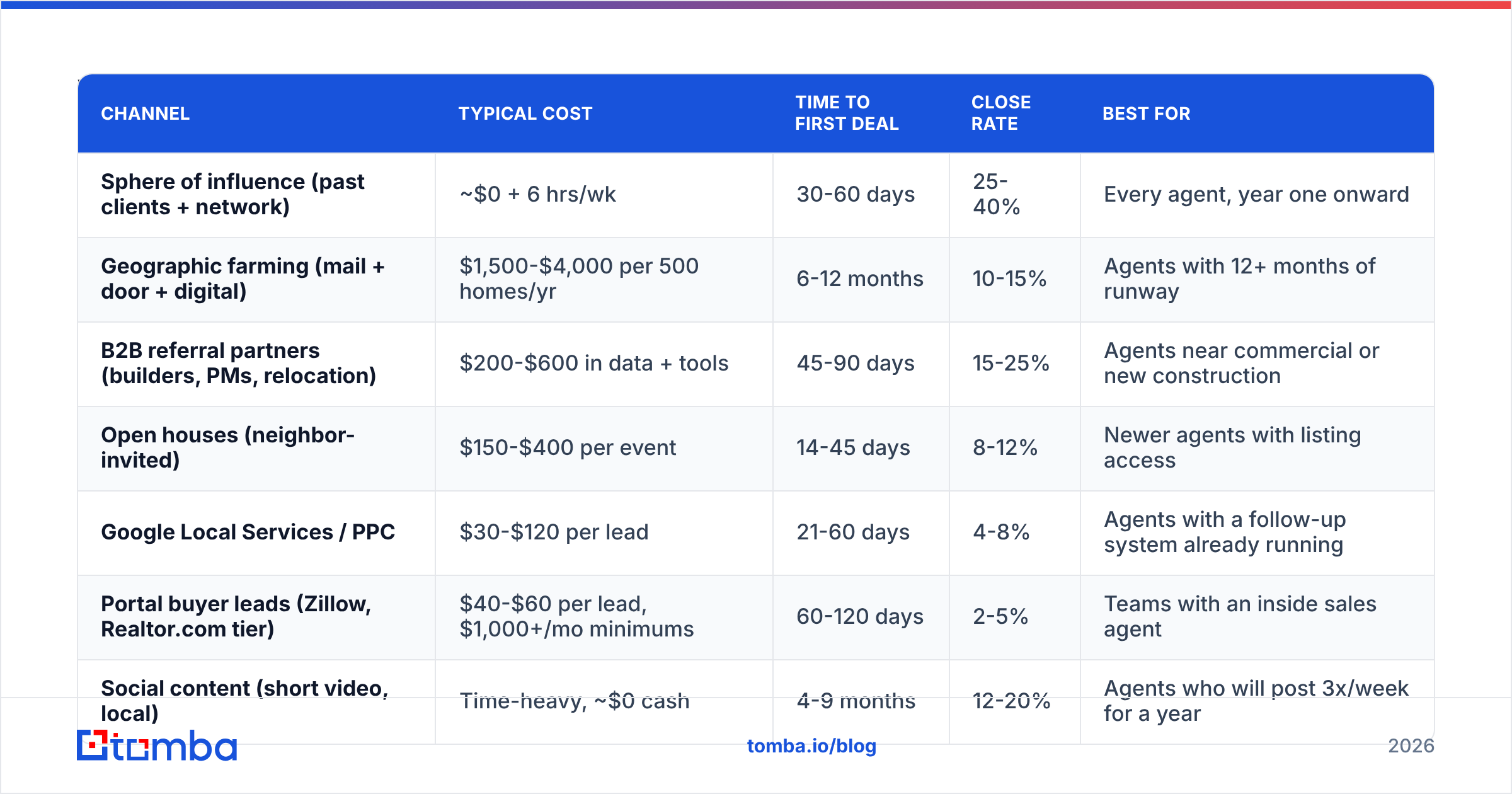1512x794 pixels.
Task: Click the TYPICAL COST column header
Action: click(x=525, y=113)
